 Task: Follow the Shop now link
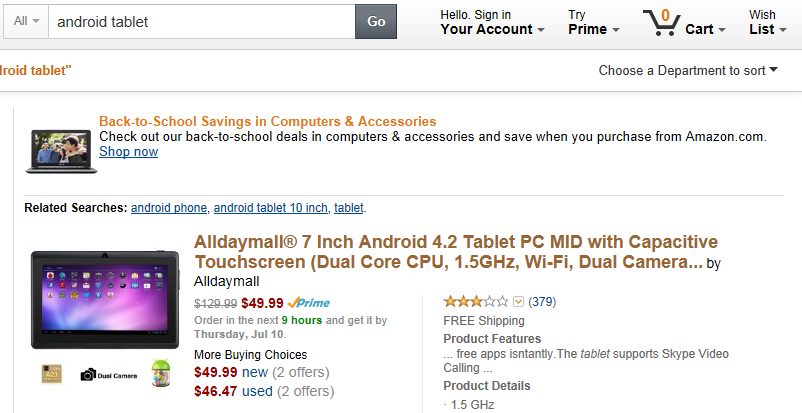128,152
